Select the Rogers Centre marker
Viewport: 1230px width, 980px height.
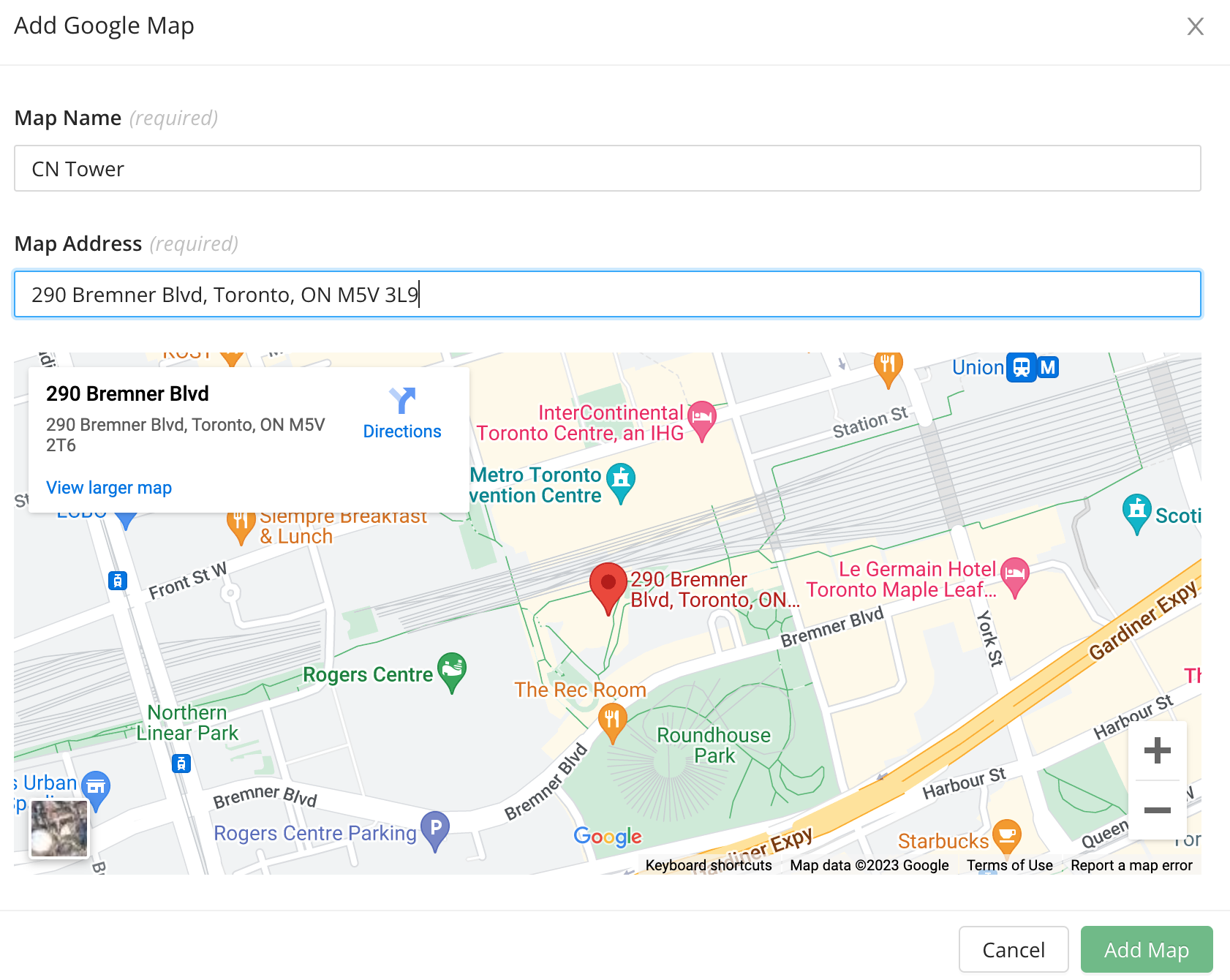click(x=452, y=668)
